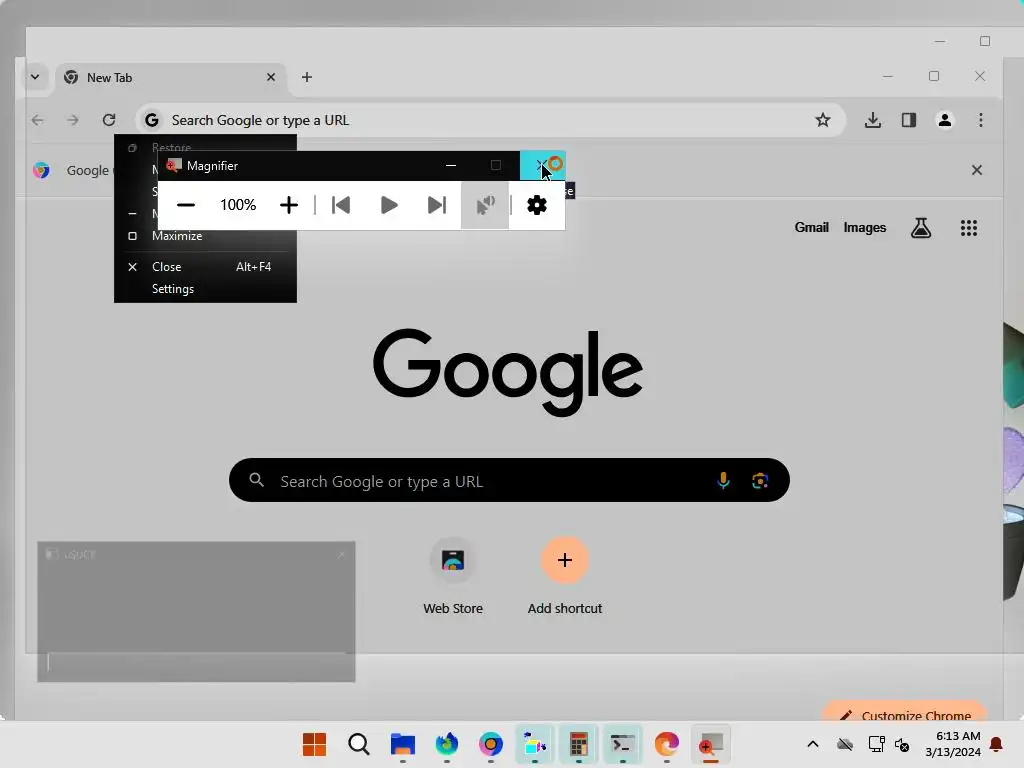Skip to next sentence in Magnifier reader
1024x768 pixels.
click(x=437, y=205)
